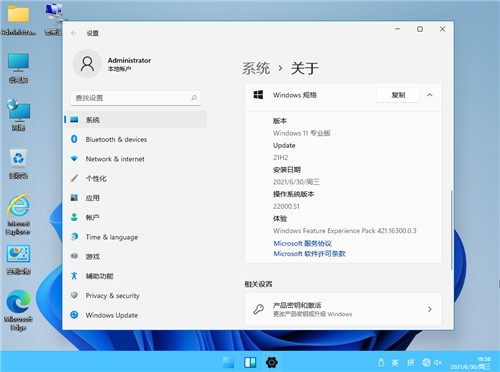This screenshot has height=372, width=500.
Task: Open the Start menu on taskbar
Action: pos(228,362)
